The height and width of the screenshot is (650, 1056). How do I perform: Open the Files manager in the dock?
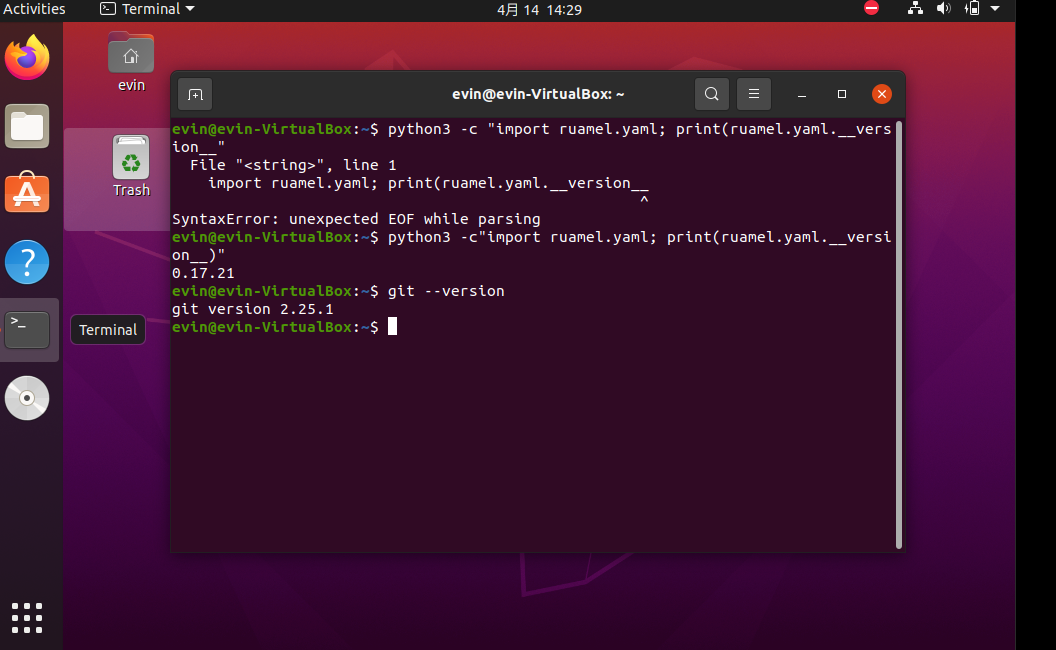[27, 126]
